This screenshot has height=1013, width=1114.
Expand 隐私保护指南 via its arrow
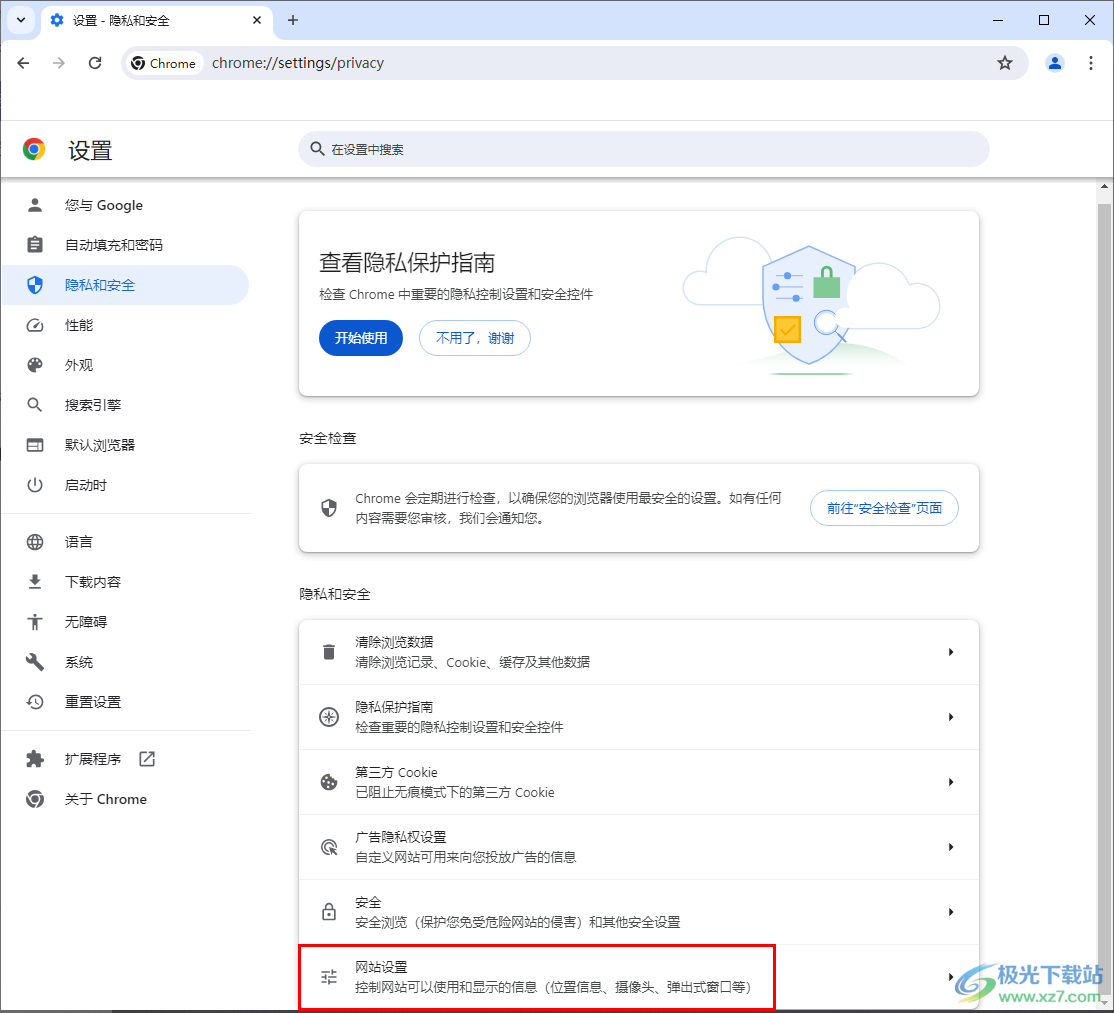951,717
